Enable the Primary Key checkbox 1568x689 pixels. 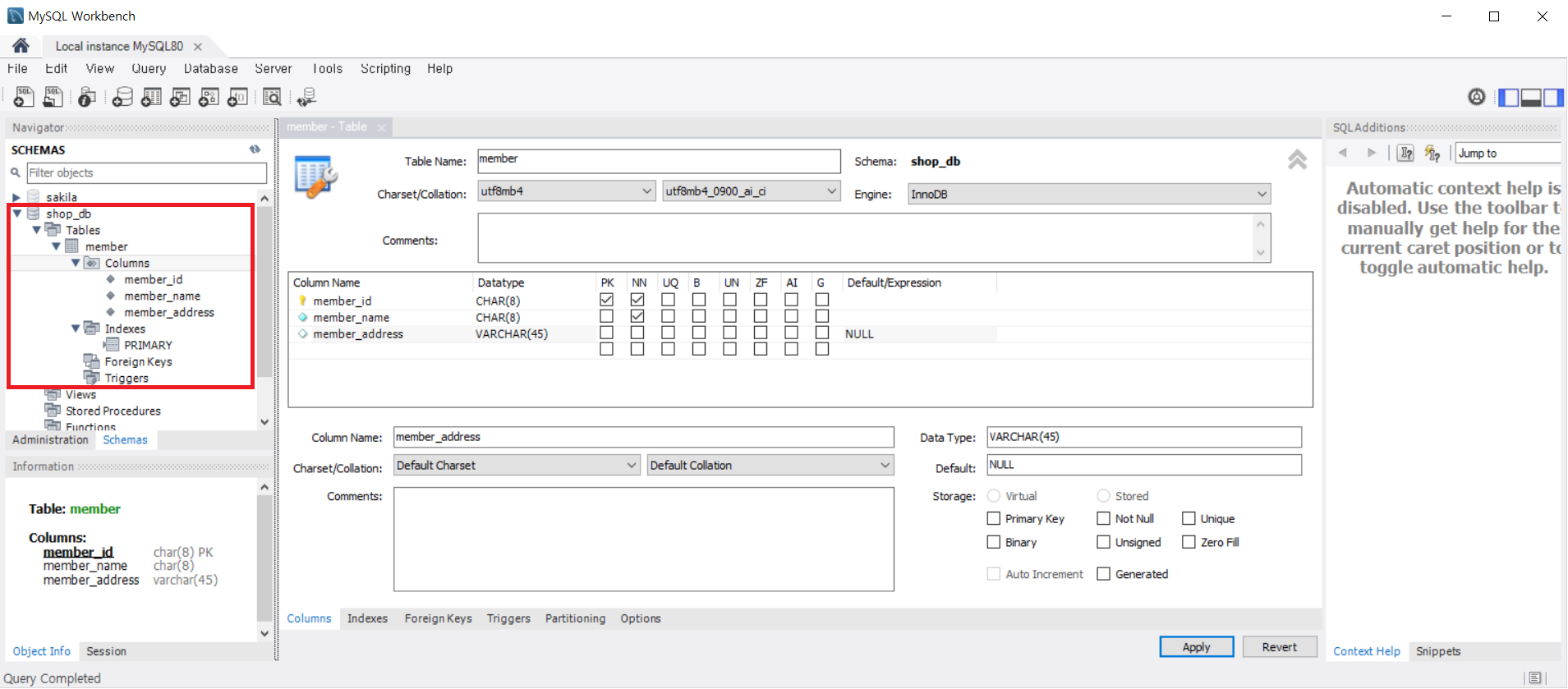point(994,518)
